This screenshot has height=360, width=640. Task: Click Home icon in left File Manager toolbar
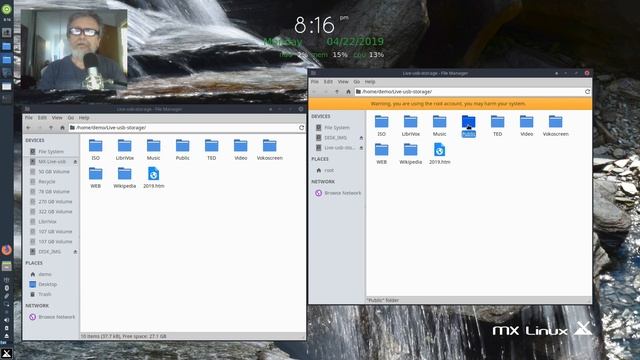[x=62, y=128]
